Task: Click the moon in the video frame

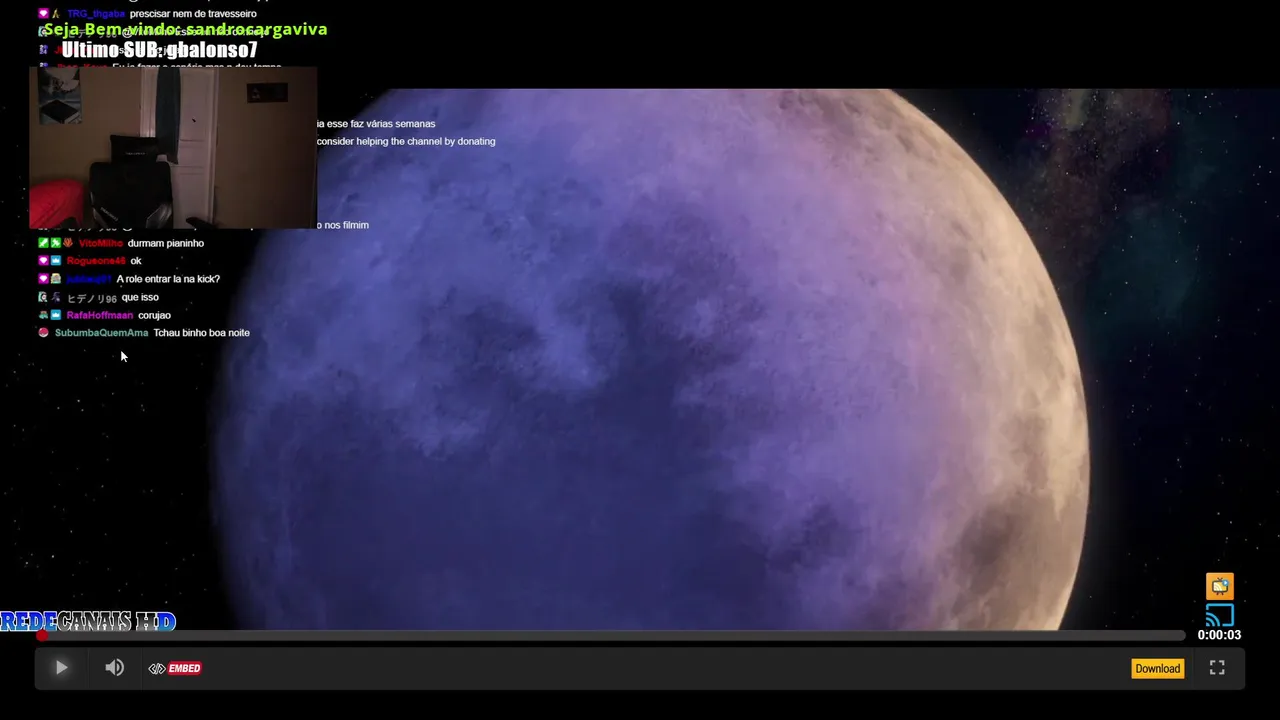Action: point(650,360)
